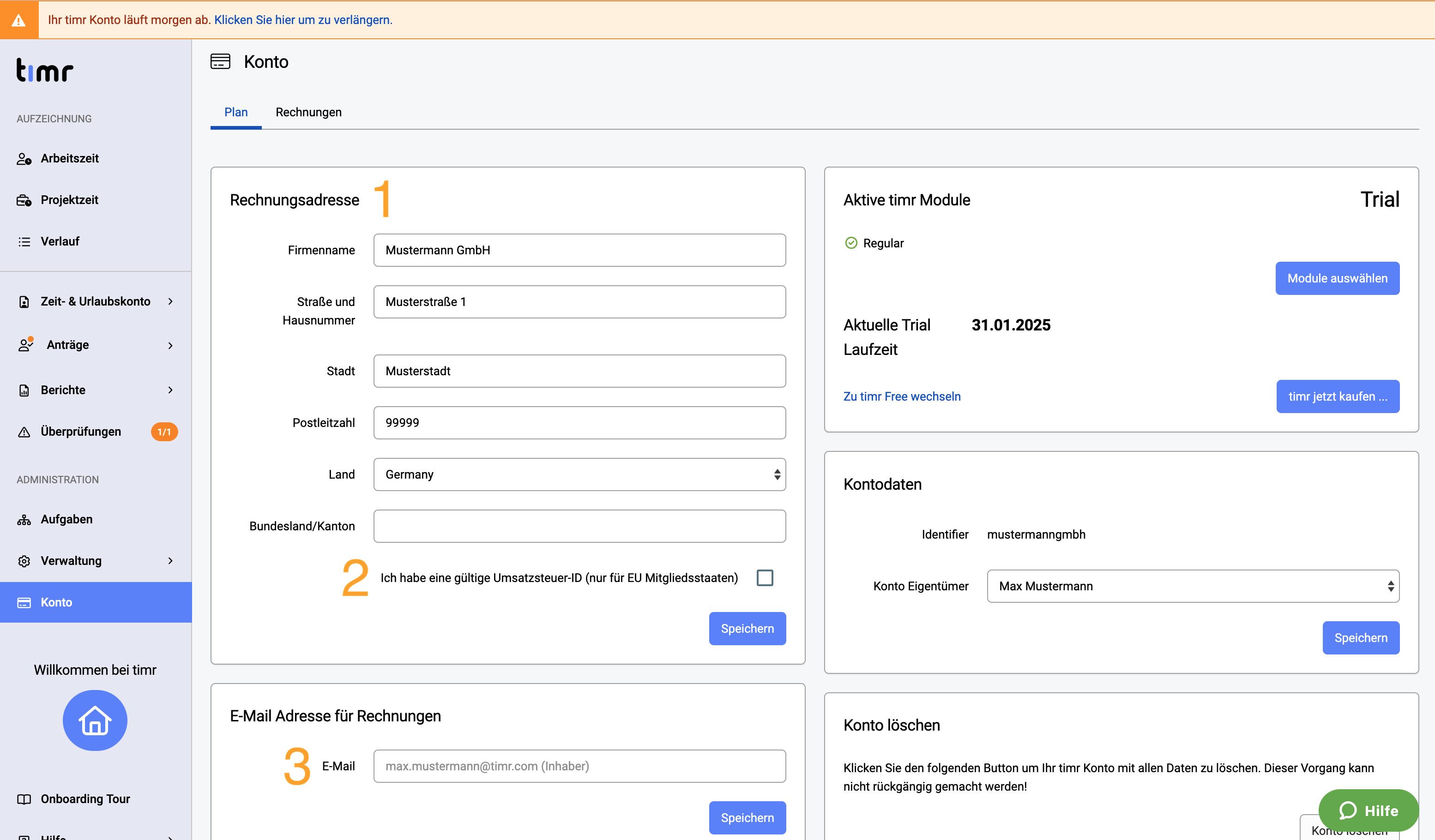Expand Zeit- & Urlaubskonto chevron

pos(170,302)
